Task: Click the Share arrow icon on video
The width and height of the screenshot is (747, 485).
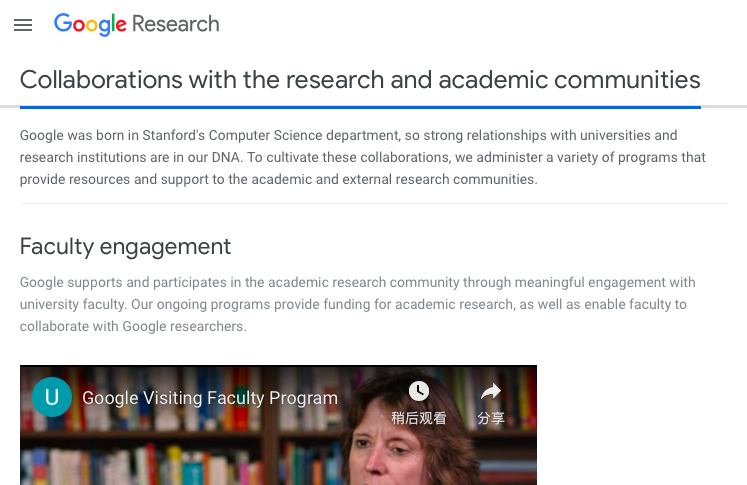Action: (490, 391)
